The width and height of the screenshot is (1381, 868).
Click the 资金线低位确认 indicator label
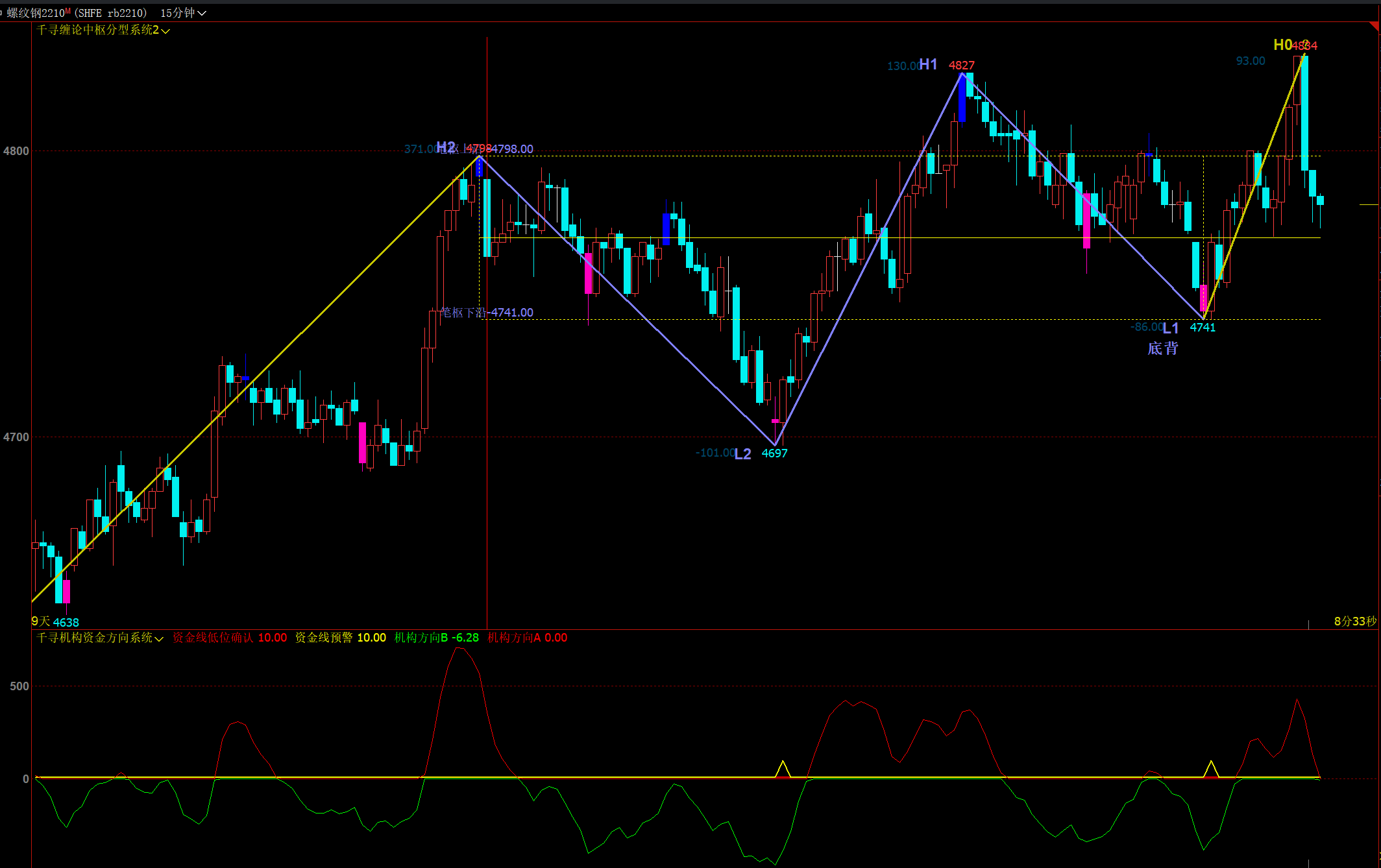[212, 638]
